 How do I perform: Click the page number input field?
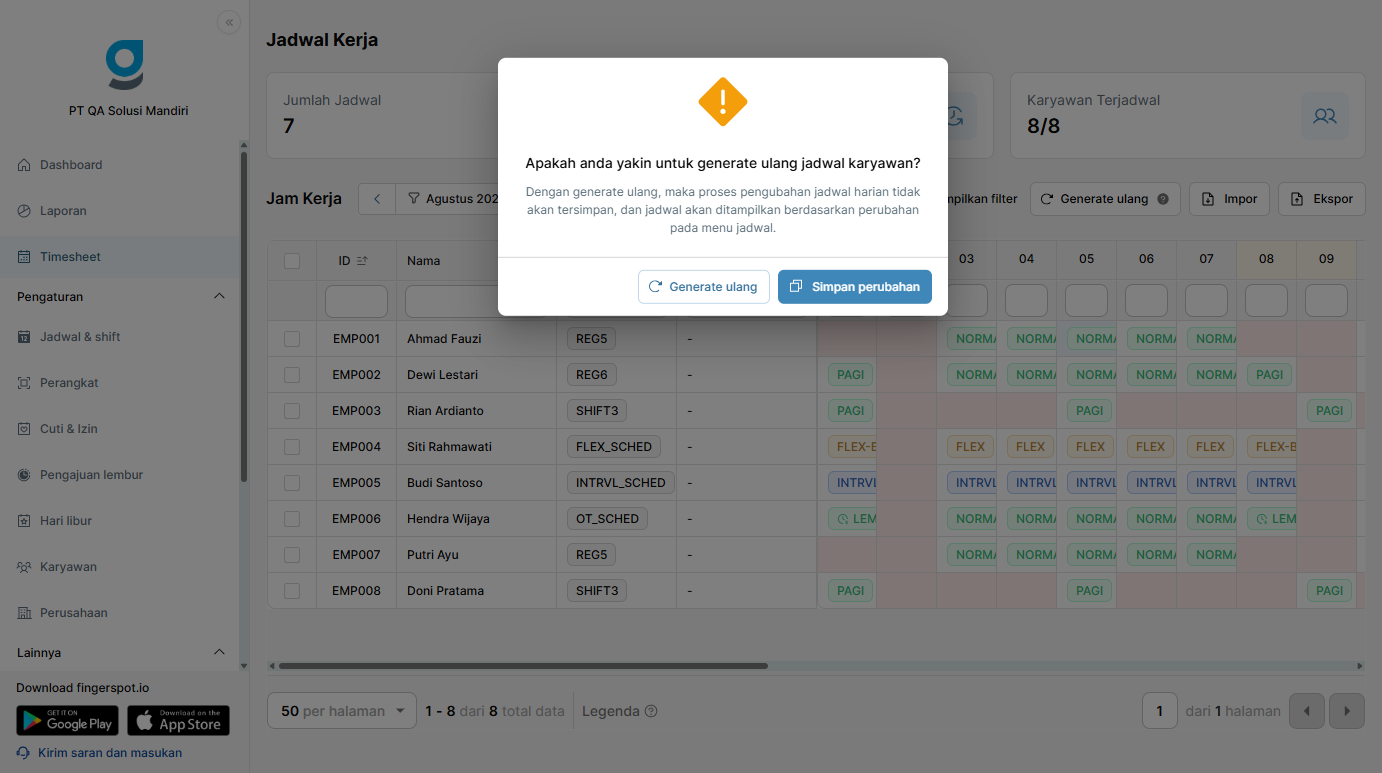tap(1160, 711)
